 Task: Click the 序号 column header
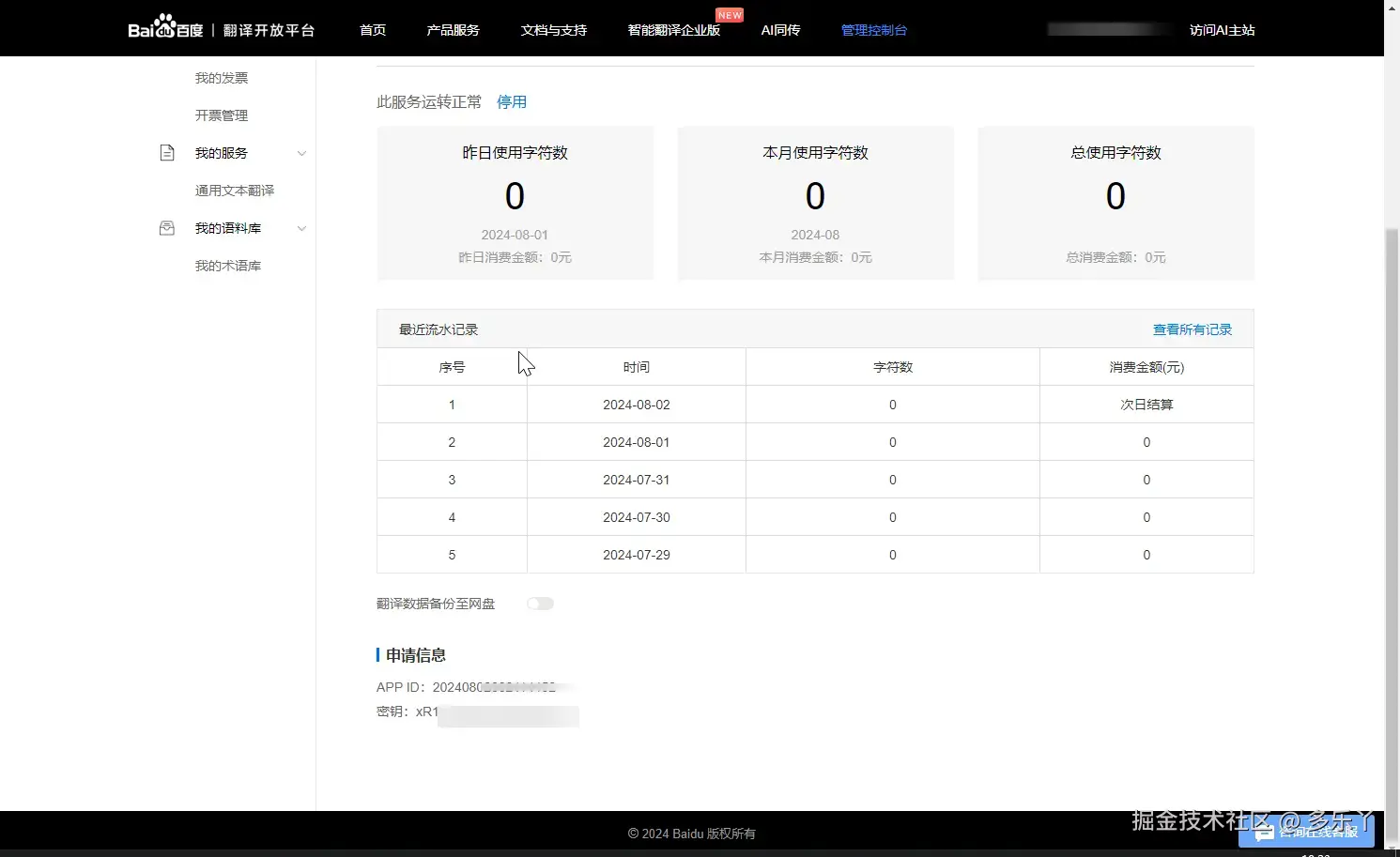coord(452,367)
